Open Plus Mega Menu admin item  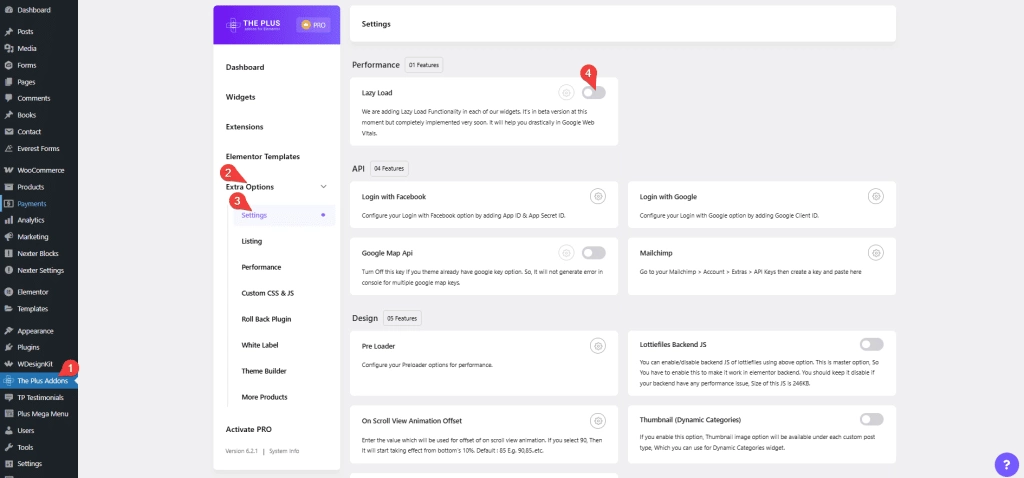pyautogui.click(x=39, y=414)
